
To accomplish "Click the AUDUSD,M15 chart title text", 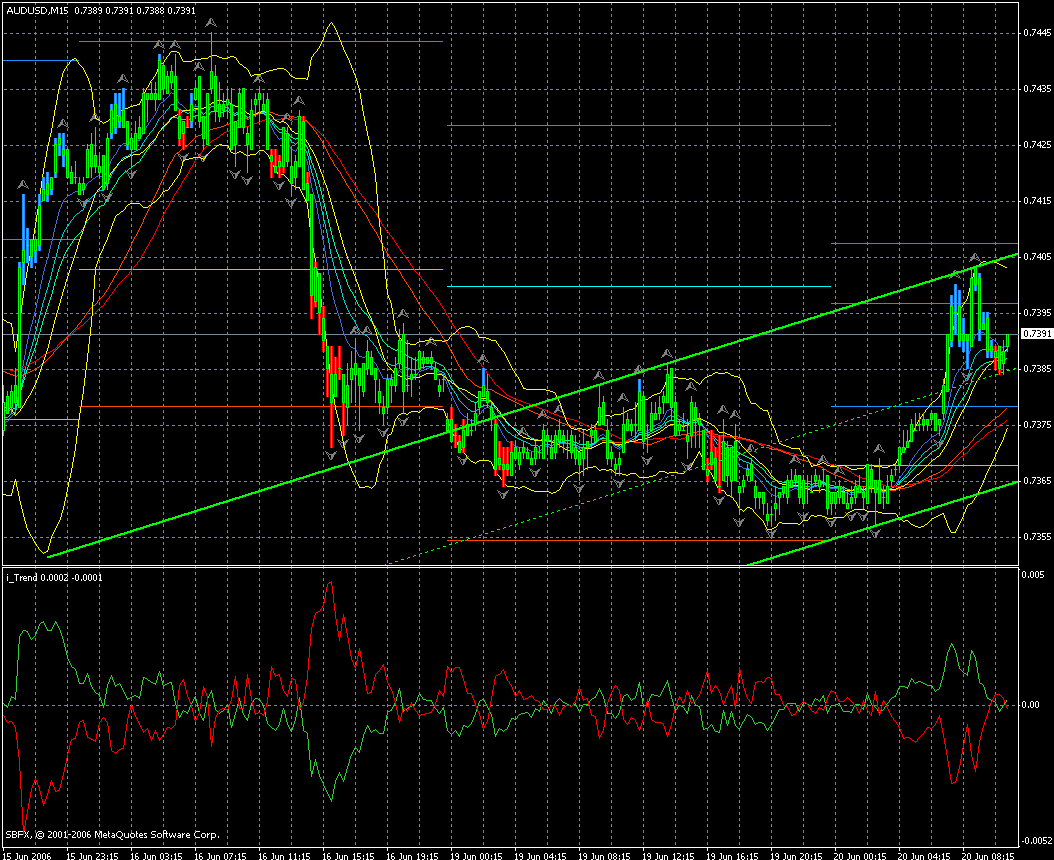I will (x=38, y=11).
